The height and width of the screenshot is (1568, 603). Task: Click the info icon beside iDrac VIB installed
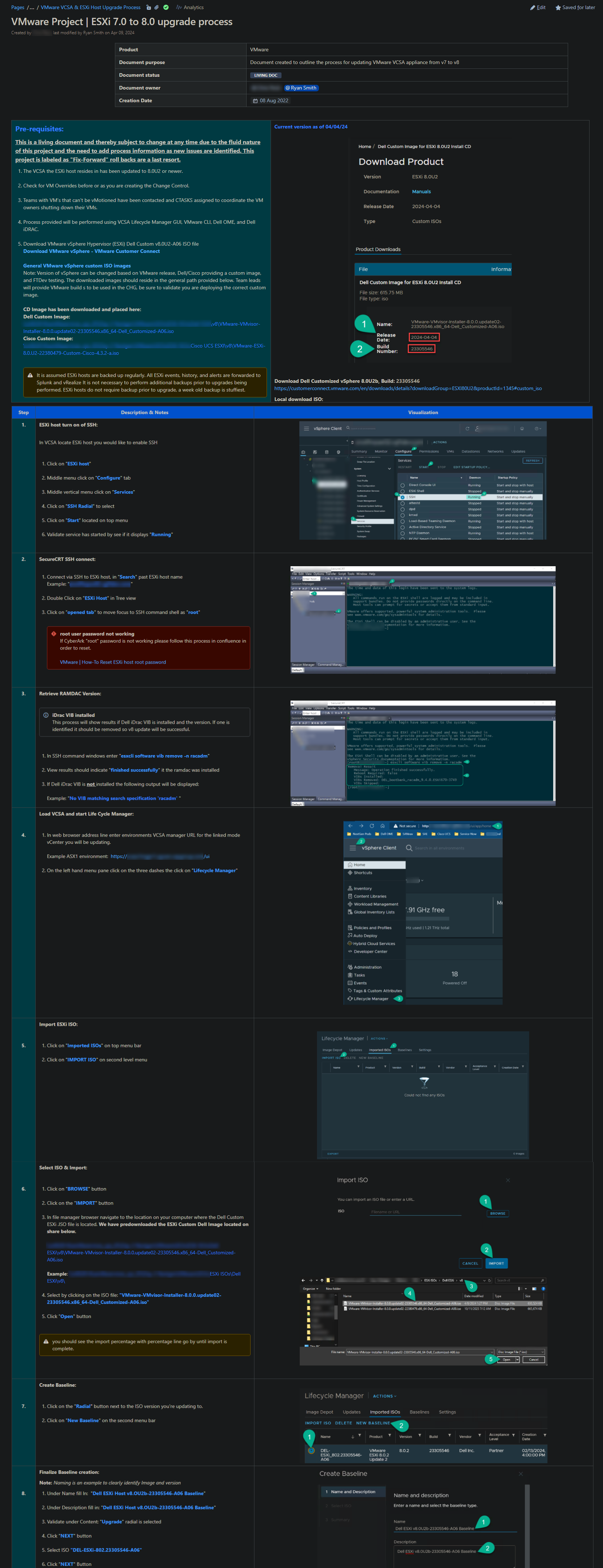[45, 715]
